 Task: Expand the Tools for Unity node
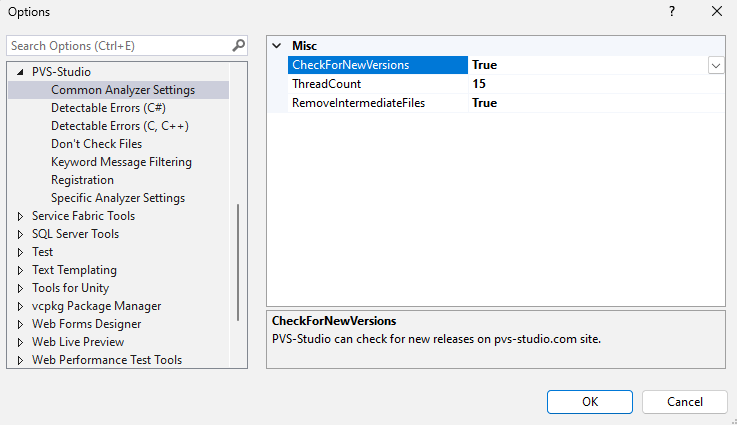click(x=20, y=288)
